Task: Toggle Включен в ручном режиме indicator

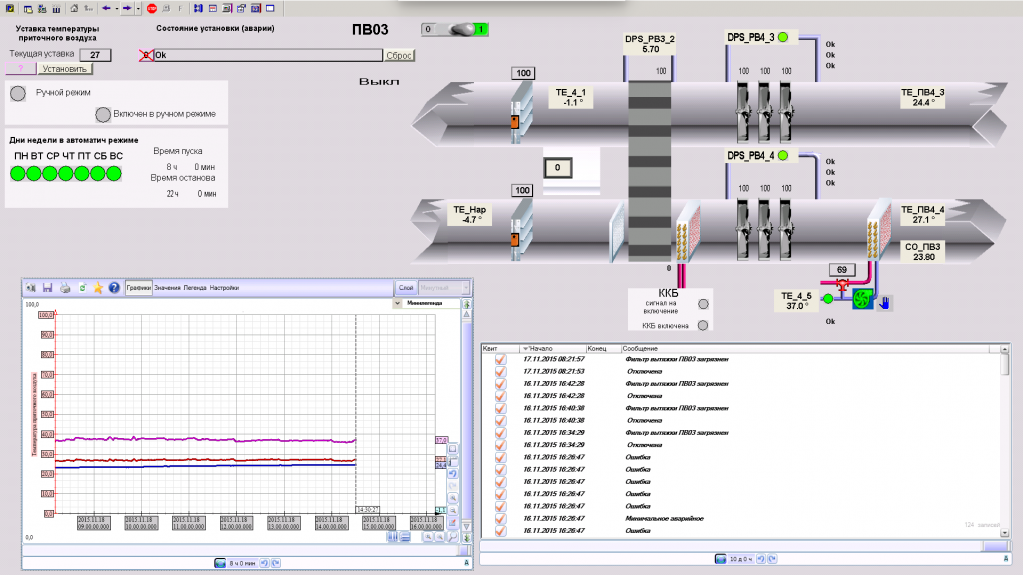Action: (x=103, y=115)
